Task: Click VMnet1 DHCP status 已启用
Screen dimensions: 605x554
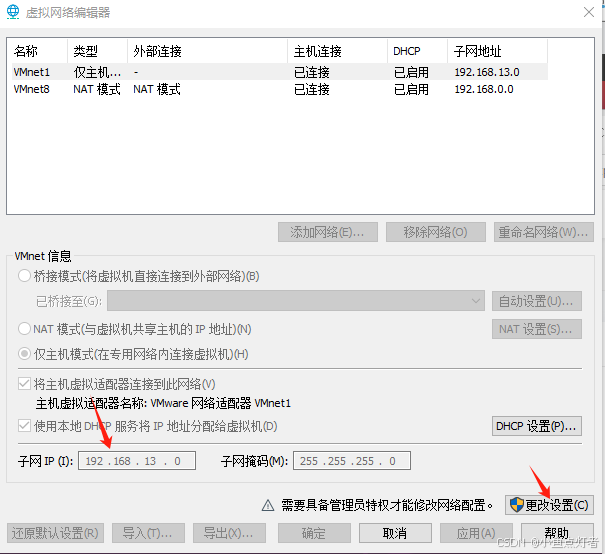Action: click(411, 72)
